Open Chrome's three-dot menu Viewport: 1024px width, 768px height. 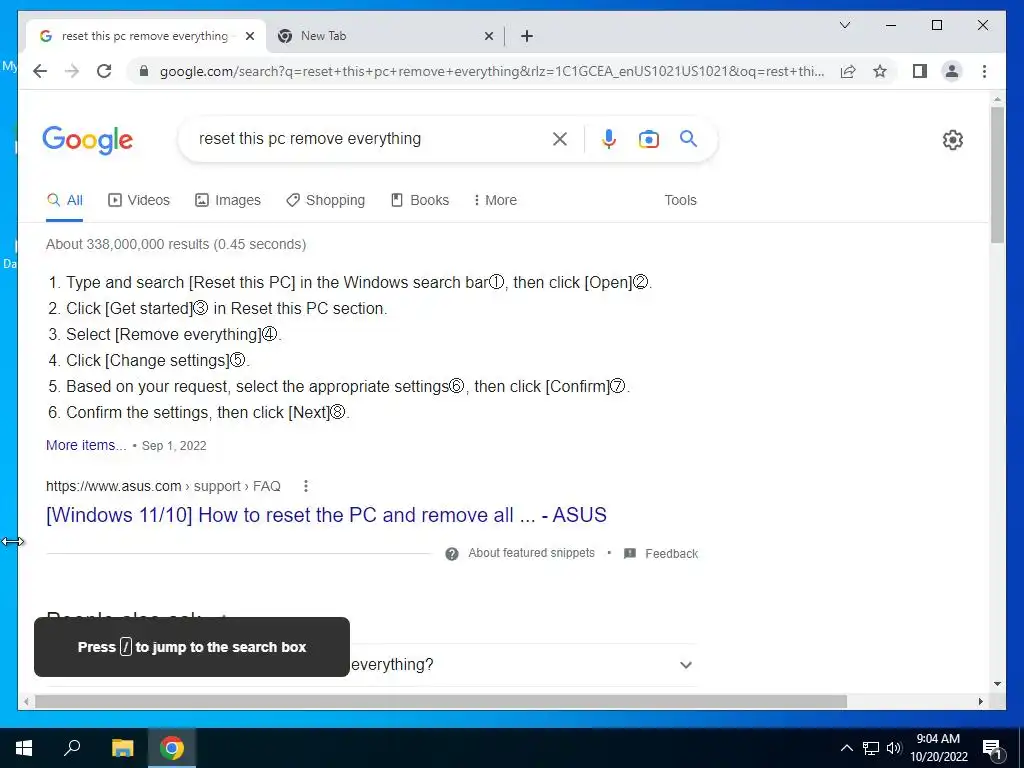(x=984, y=71)
